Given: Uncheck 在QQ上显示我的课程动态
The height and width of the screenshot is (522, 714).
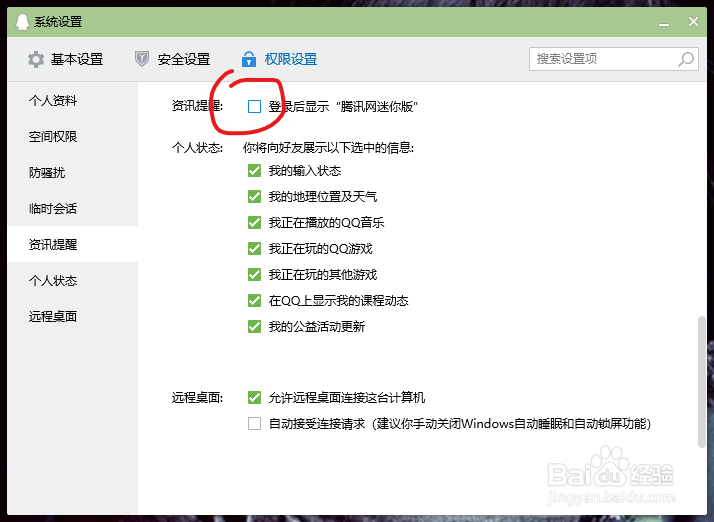Looking at the screenshot, I should (254, 301).
